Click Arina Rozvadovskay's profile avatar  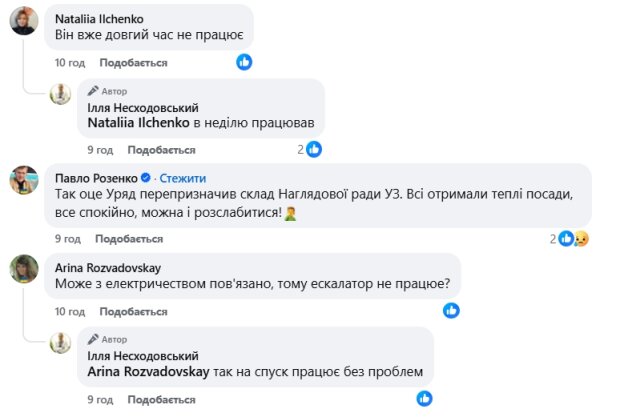click(24, 268)
